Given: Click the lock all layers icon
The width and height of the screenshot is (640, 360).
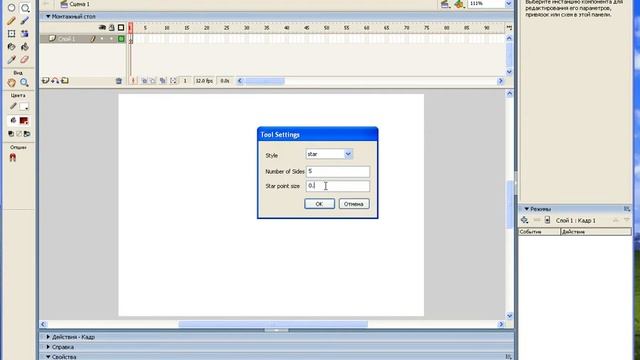Looking at the screenshot, I should pos(111,28).
